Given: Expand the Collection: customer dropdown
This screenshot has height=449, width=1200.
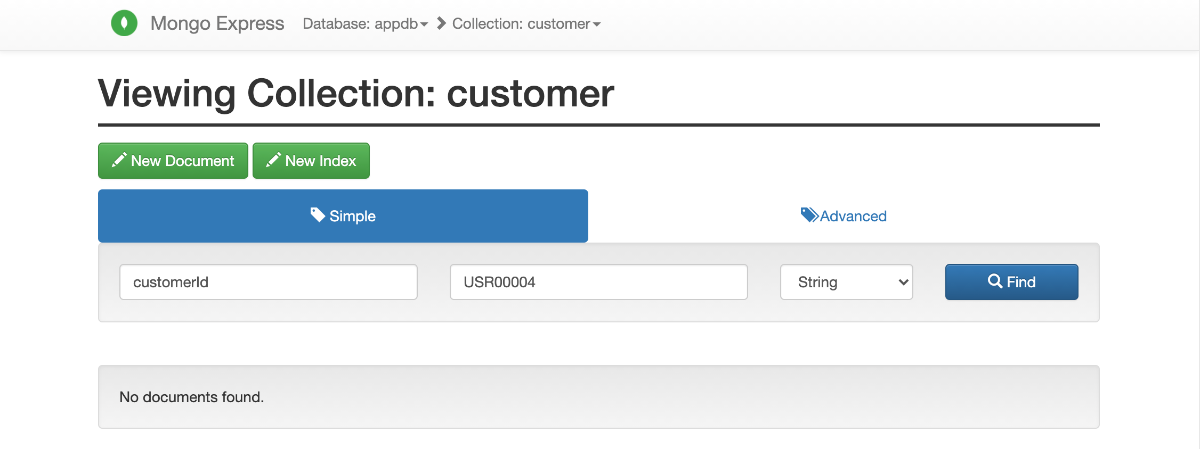Looking at the screenshot, I should coord(527,23).
